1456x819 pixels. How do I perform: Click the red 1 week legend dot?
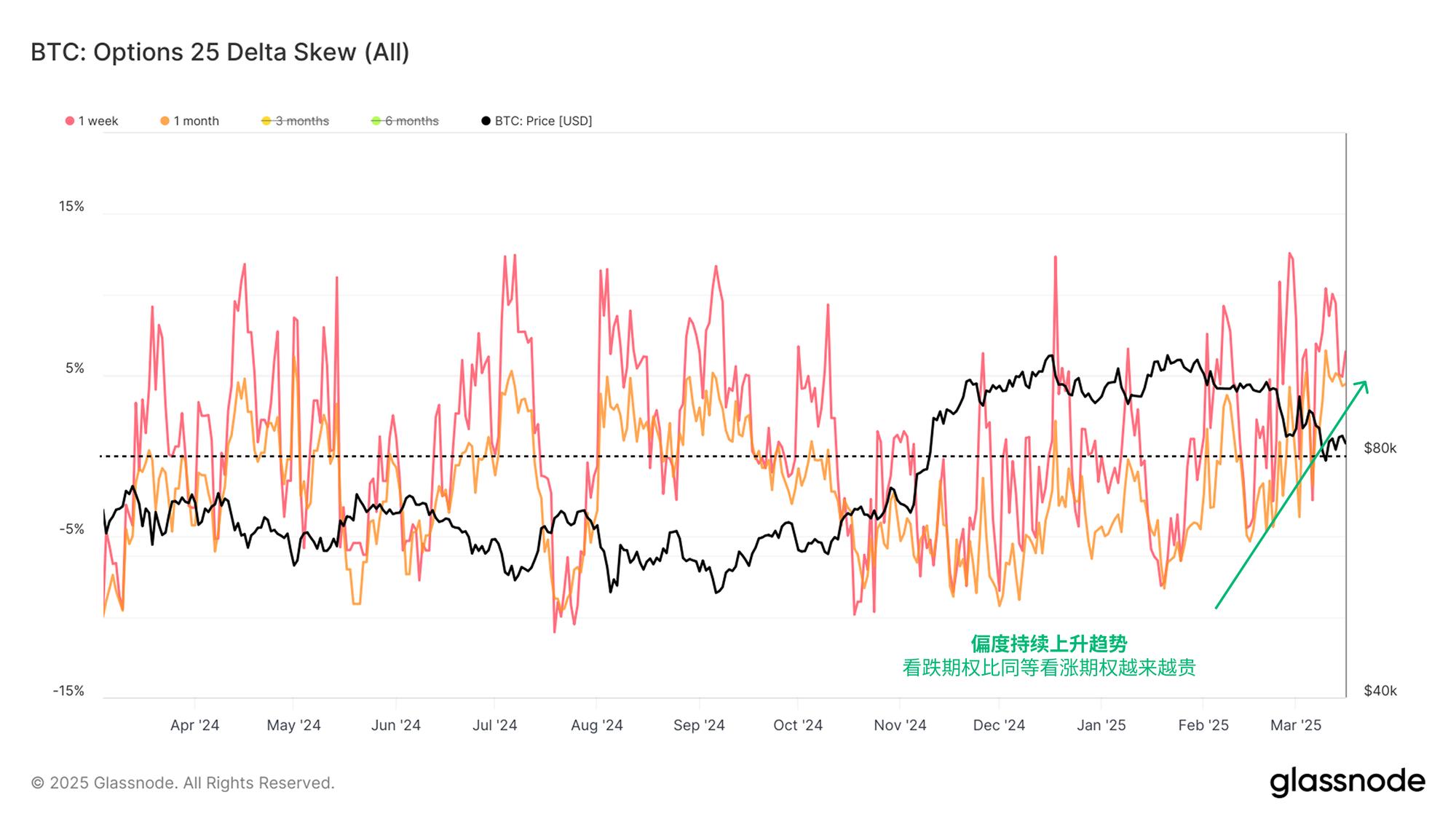coord(70,121)
